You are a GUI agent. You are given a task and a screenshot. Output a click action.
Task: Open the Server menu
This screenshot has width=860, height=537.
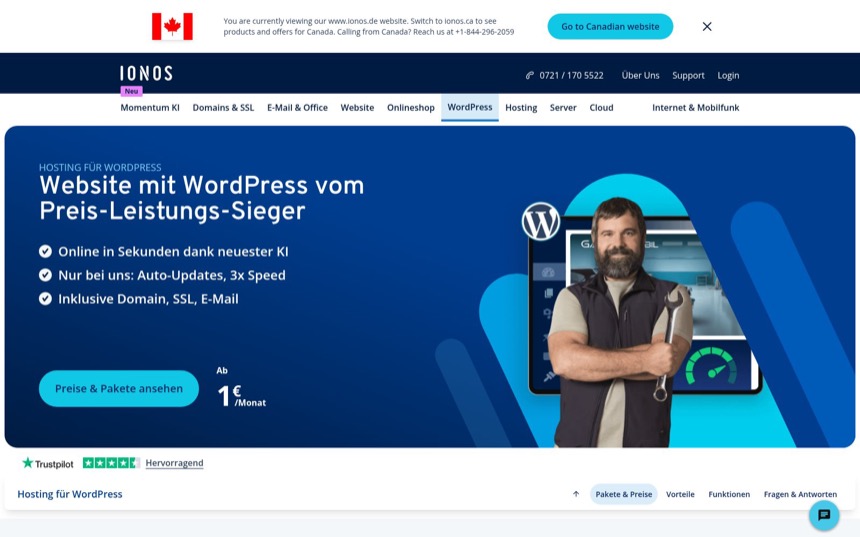(563, 108)
